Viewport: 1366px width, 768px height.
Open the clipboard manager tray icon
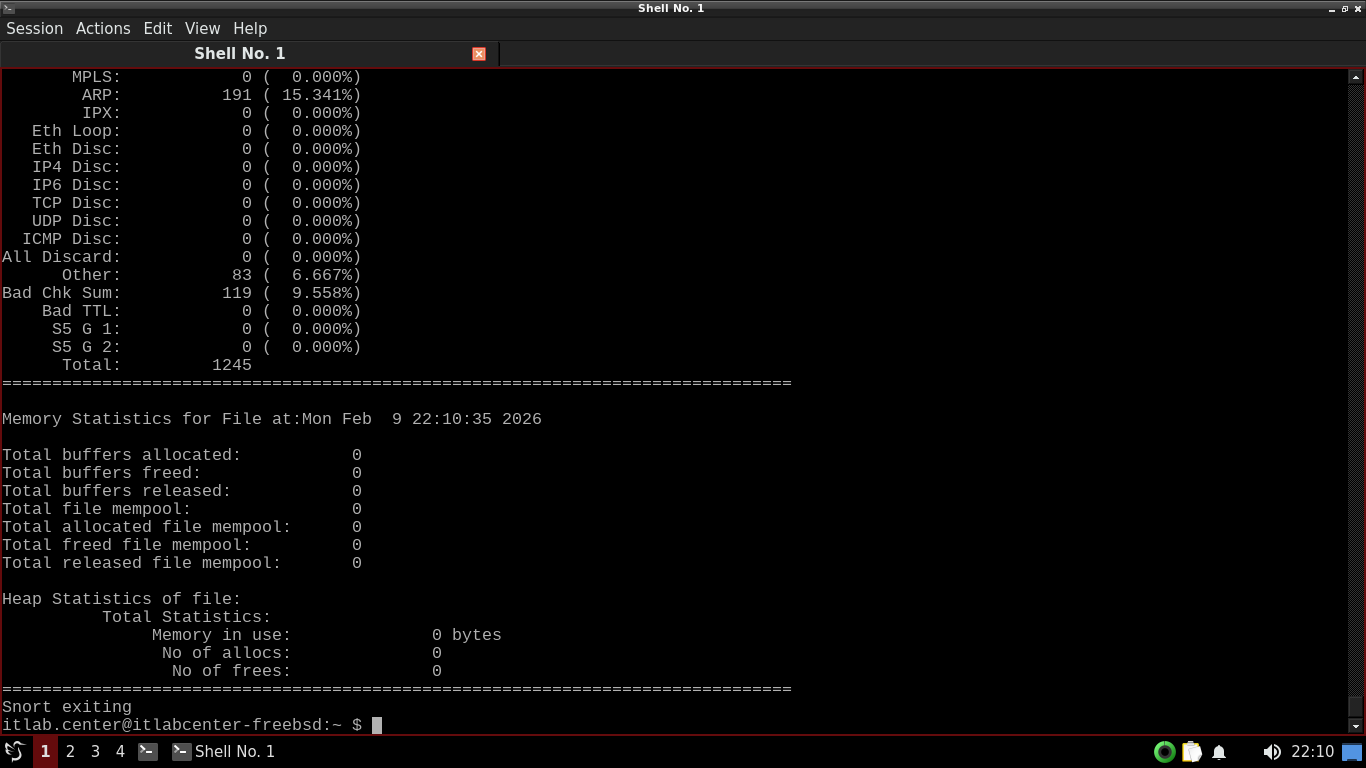pyautogui.click(x=1191, y=752)
